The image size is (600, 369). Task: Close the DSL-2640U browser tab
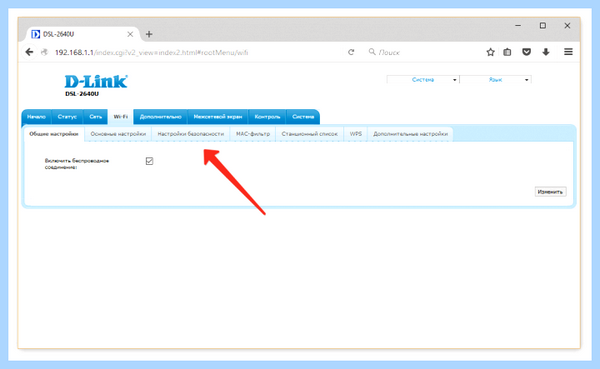[x=130, y=34]
